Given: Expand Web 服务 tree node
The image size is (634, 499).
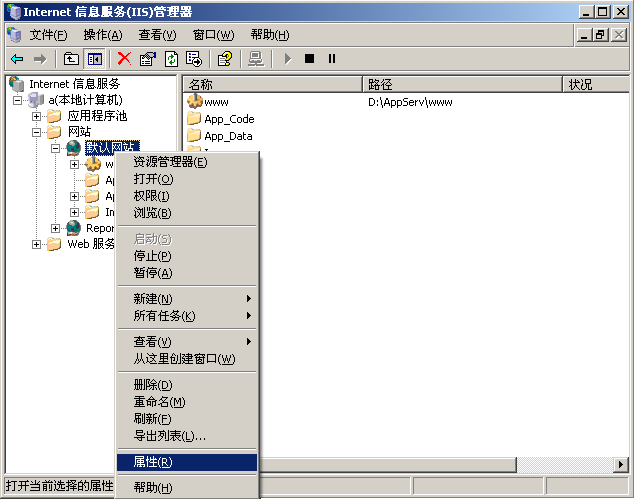Looking at the screenshot, I should click(x=36, y=244).
